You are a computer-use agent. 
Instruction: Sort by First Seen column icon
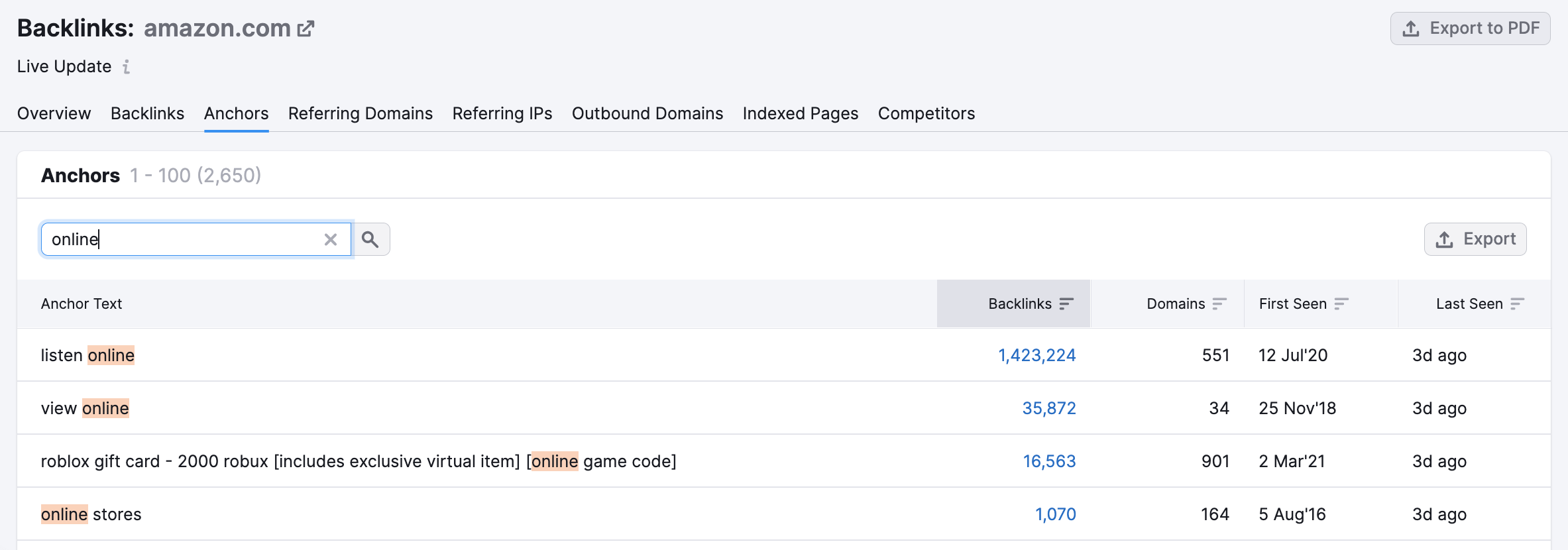coord(1341,303)
